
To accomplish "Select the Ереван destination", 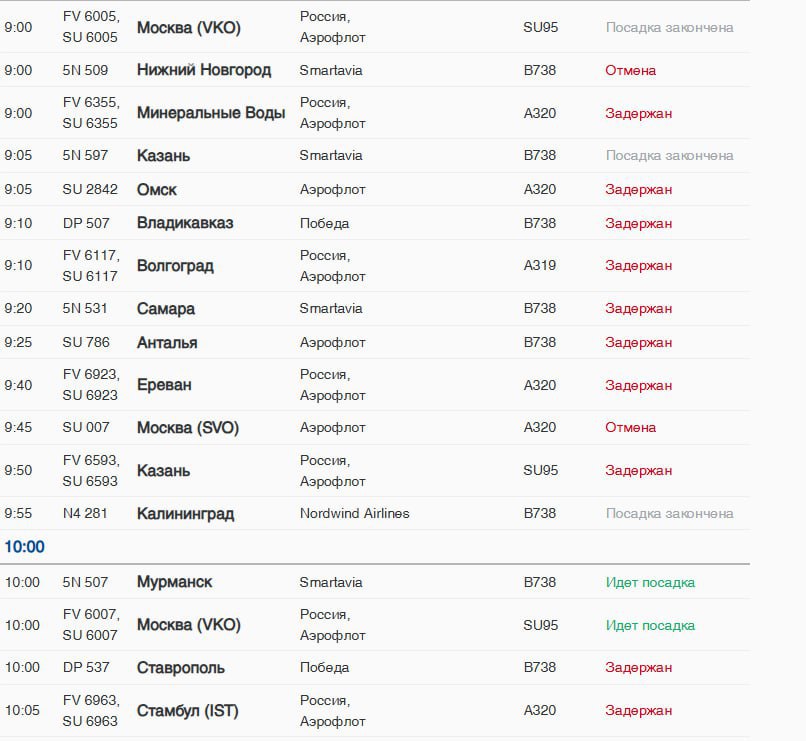I will click(x=164, y=385).
